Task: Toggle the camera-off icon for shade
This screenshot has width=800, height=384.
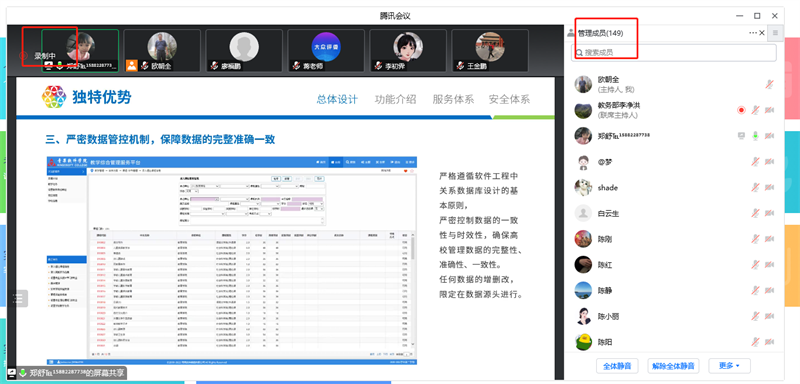Action: [x=769, y=188]
